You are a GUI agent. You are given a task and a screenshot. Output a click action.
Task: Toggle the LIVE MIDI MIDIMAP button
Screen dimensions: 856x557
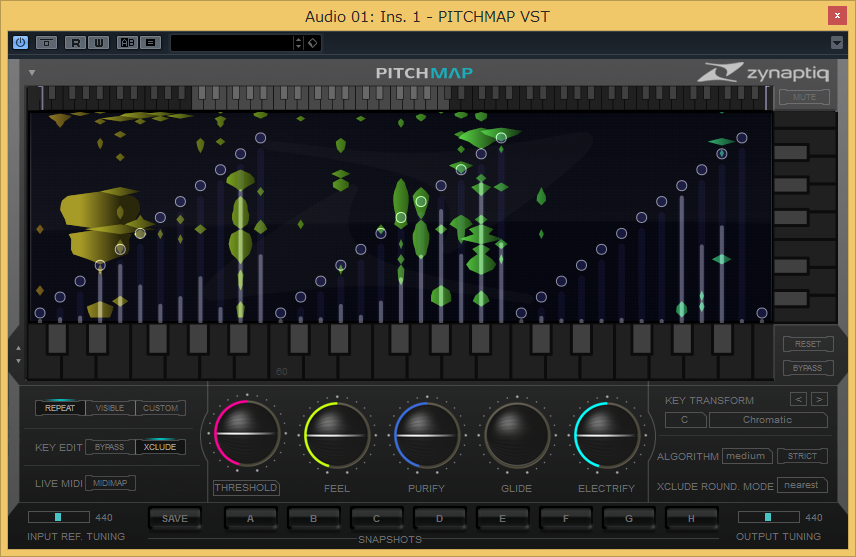coord(110,483)
